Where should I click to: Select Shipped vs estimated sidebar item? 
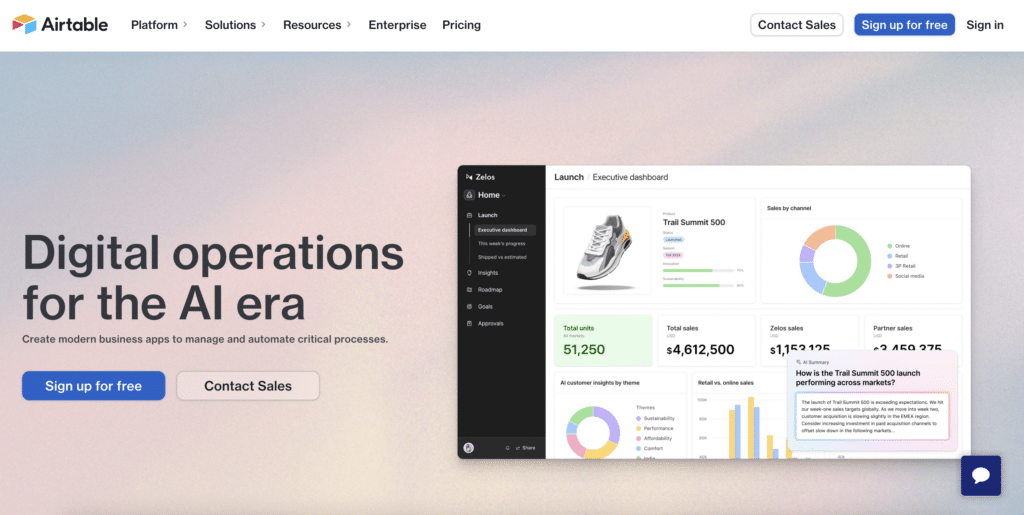click(x=502, y=257)
